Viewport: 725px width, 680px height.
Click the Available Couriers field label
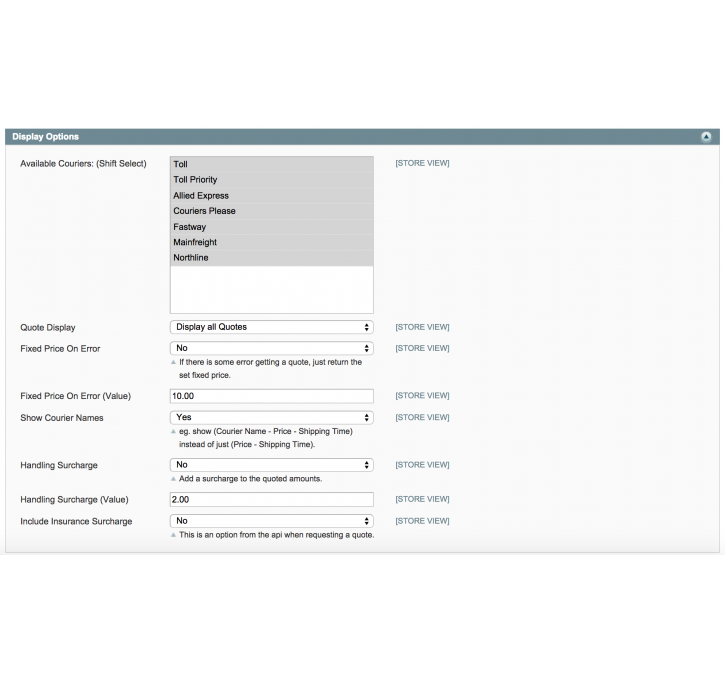pyautogui.click(x=83, y=164)
